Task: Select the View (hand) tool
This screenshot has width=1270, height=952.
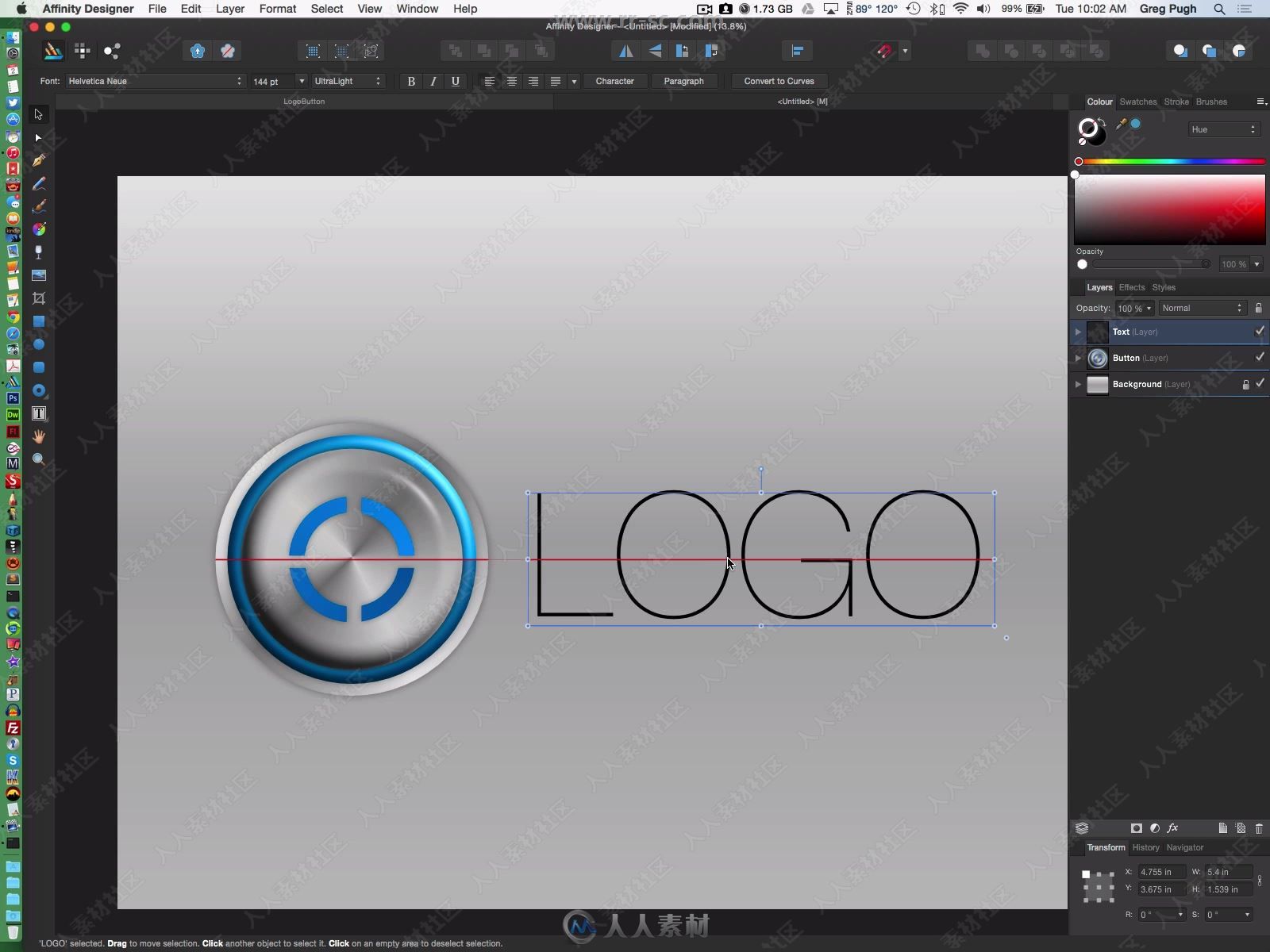Action: (x=38, y=436)
